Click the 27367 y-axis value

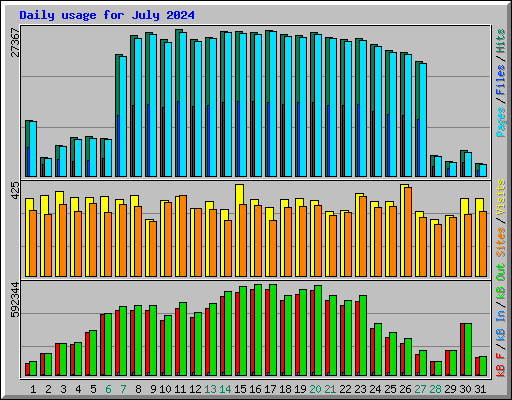click(x=16, y=43)
